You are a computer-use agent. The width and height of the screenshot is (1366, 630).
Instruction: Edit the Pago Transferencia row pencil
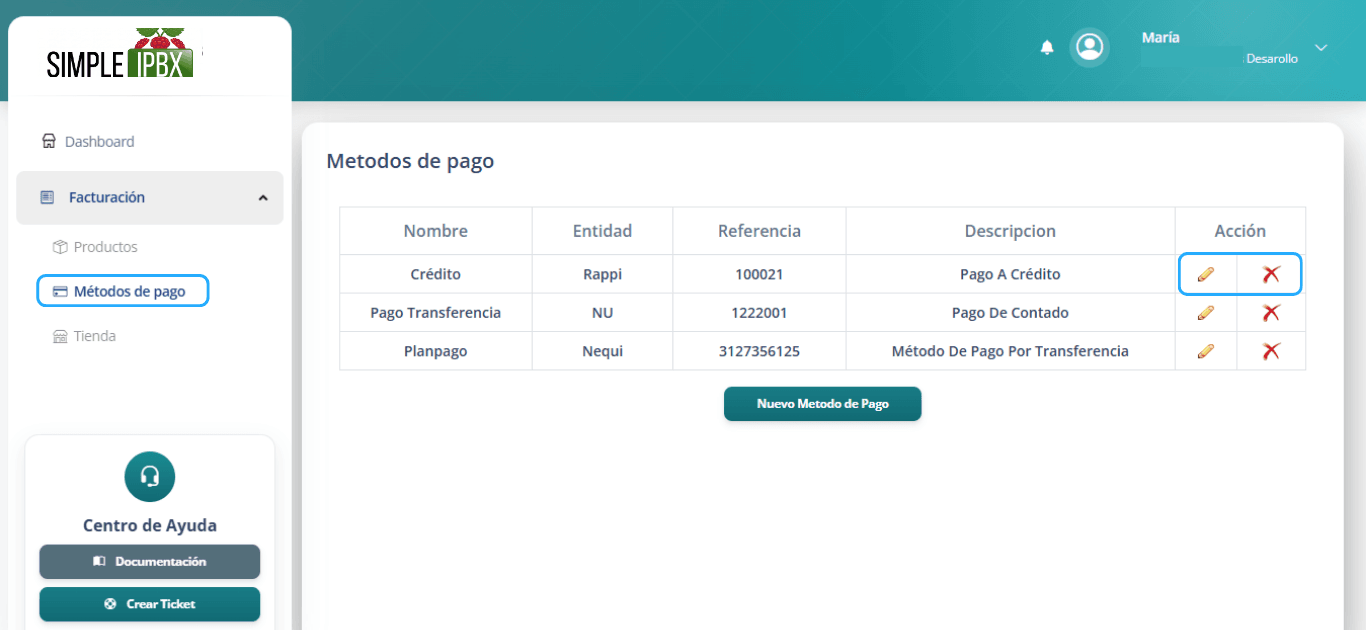coord(1206,313)
